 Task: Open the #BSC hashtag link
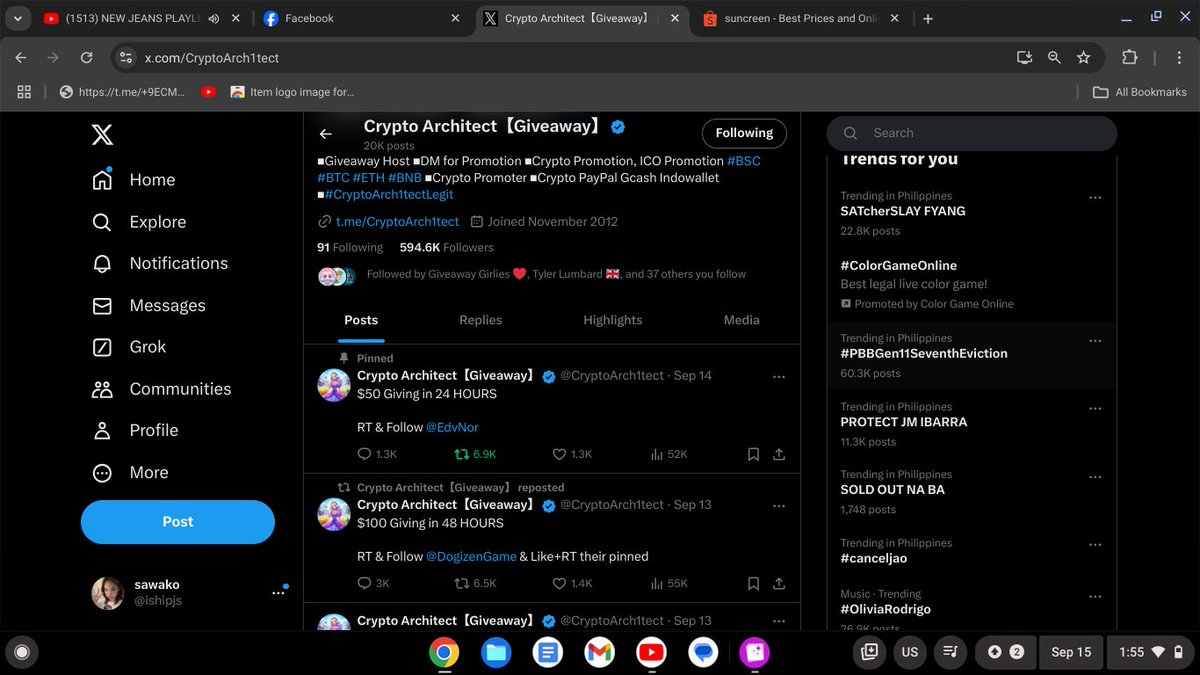744,160
